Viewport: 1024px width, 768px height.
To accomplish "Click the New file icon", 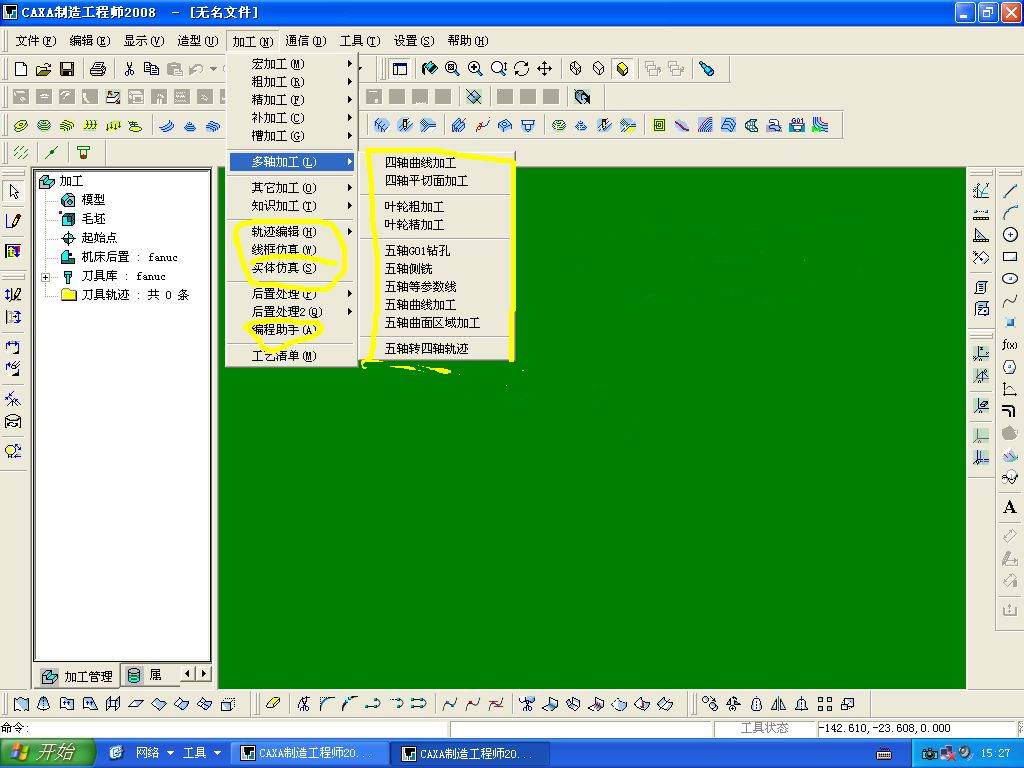I will click(x=20, y=69).
